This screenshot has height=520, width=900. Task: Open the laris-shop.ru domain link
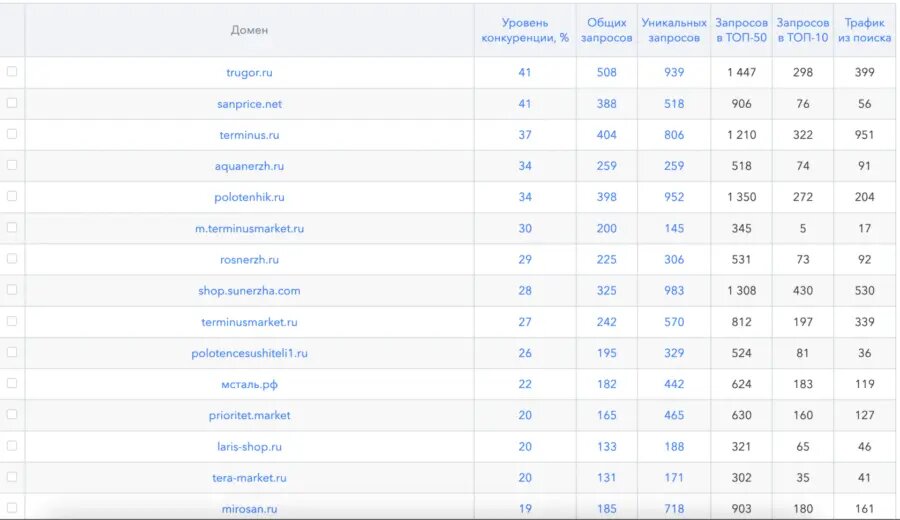[x=249, y=447]
